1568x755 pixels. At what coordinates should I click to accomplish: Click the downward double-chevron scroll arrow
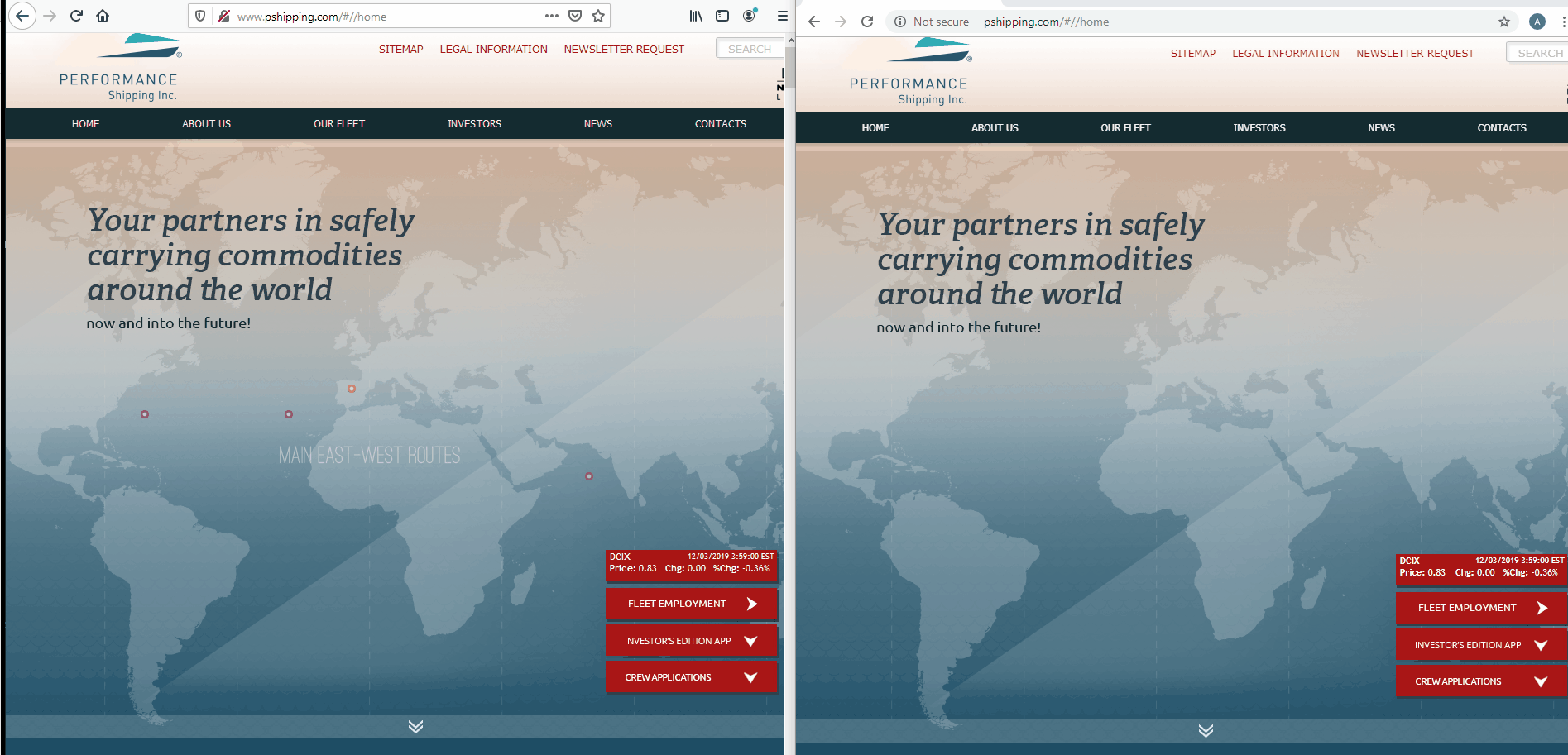point(415,727)
